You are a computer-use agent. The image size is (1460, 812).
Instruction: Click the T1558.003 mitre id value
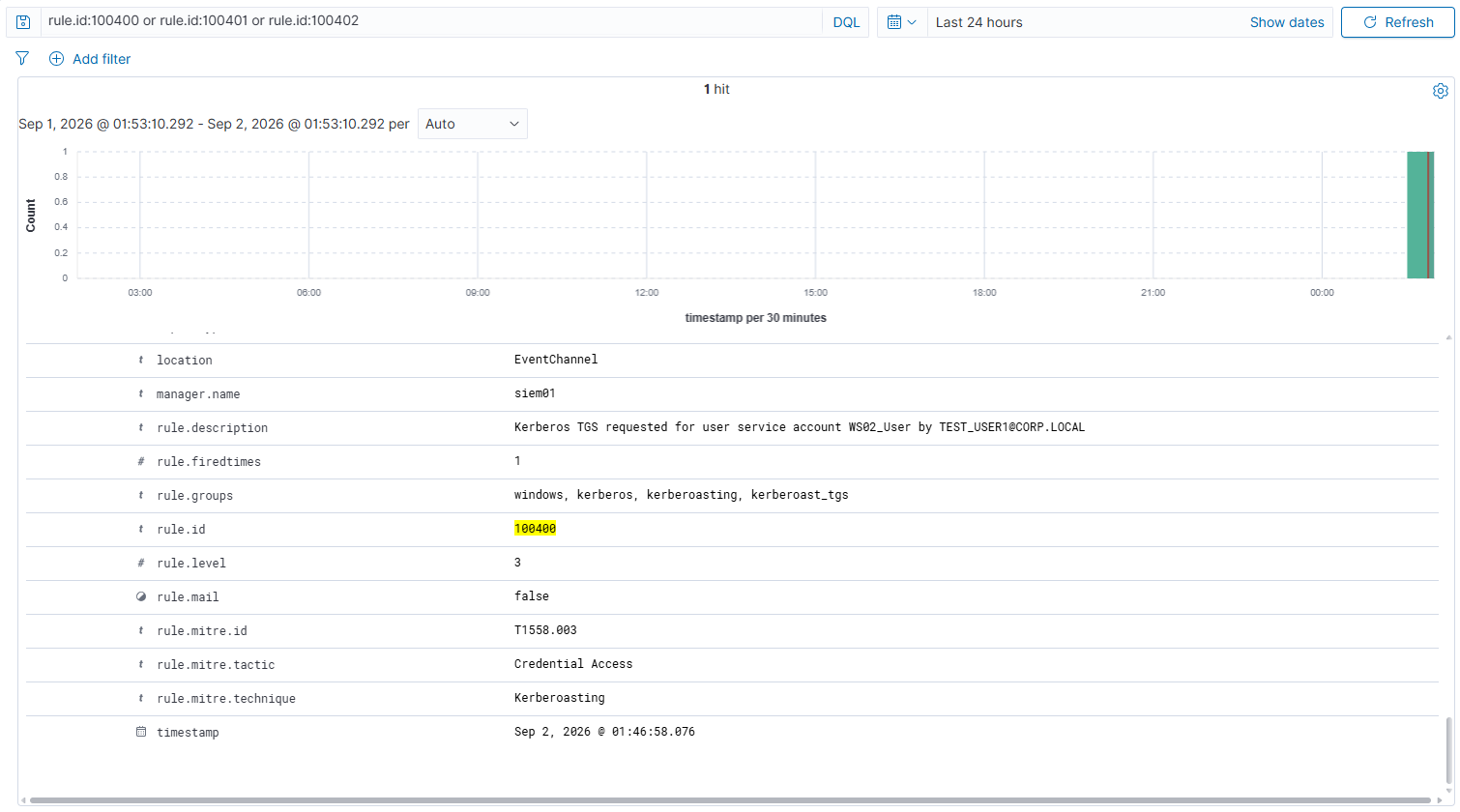545,630
